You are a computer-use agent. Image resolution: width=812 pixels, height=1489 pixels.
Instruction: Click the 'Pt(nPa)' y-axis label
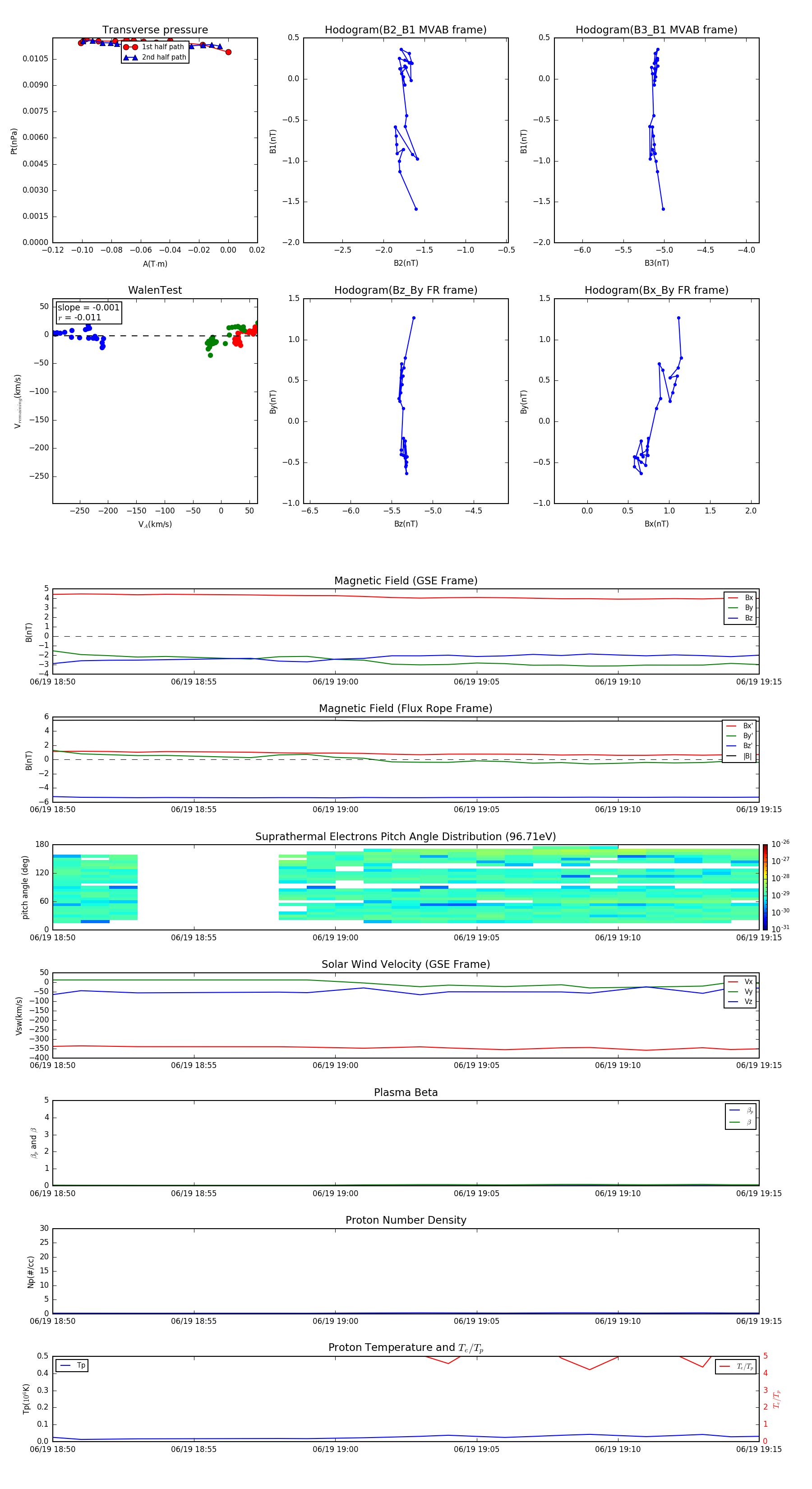(14, 140)
